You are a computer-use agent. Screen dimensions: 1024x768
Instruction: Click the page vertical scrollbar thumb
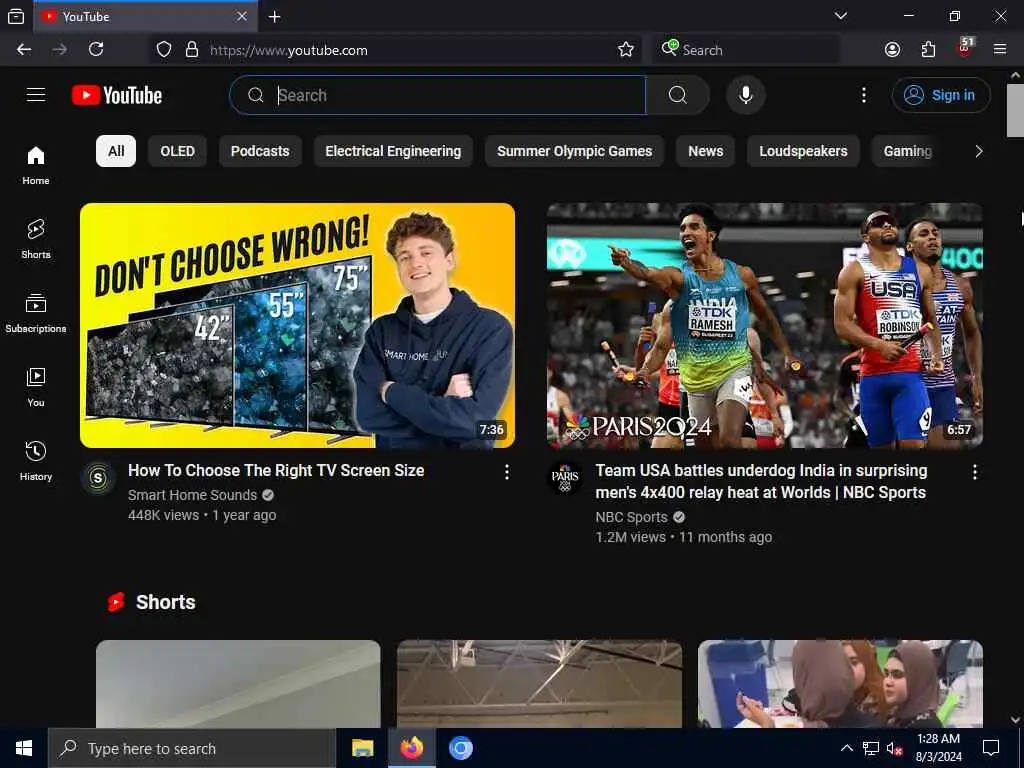coord(1015,110)
